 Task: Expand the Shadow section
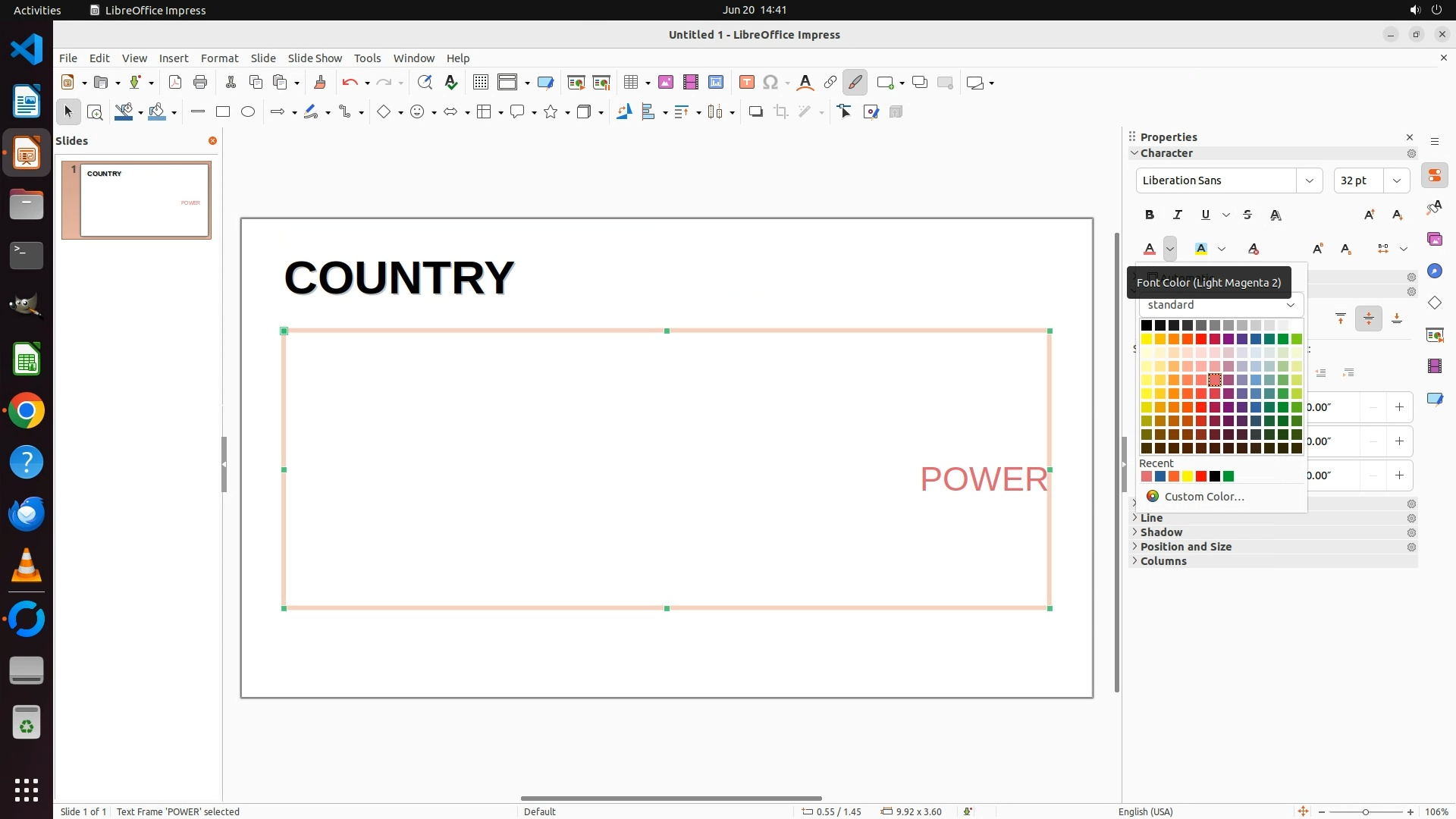(1161, 532)
